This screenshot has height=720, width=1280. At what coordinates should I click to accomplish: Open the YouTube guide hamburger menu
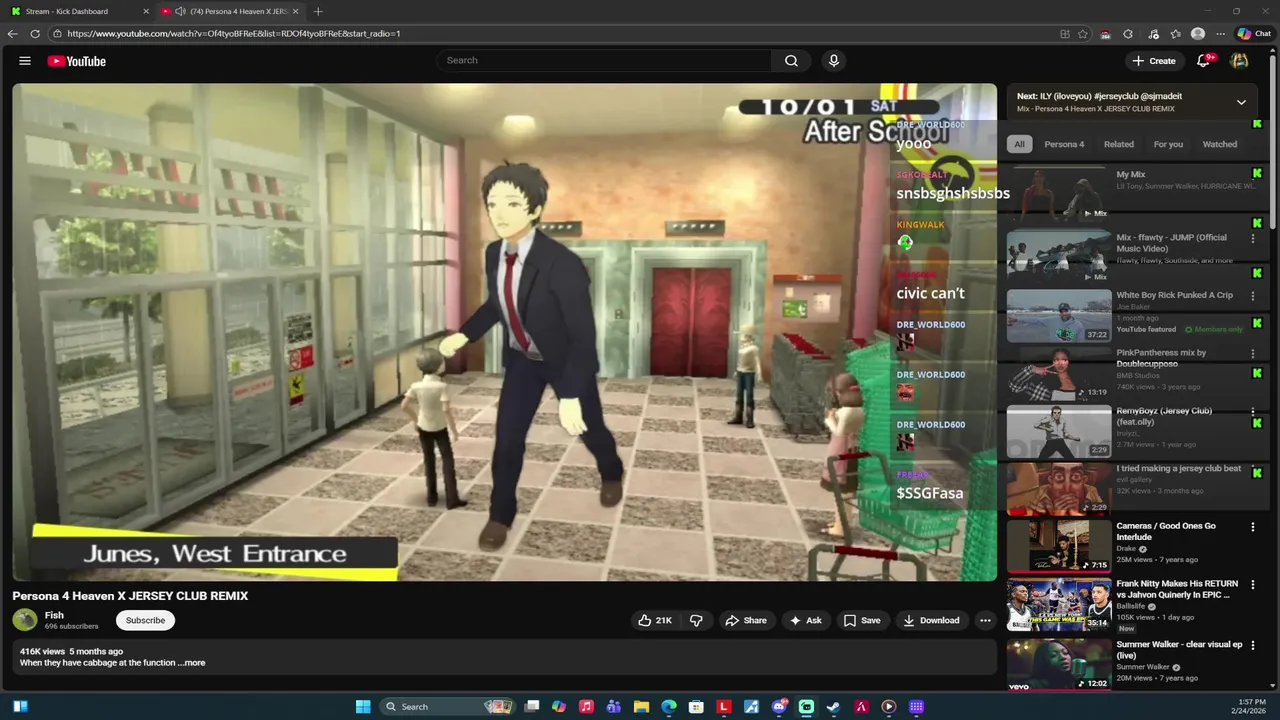coord(25,61)
